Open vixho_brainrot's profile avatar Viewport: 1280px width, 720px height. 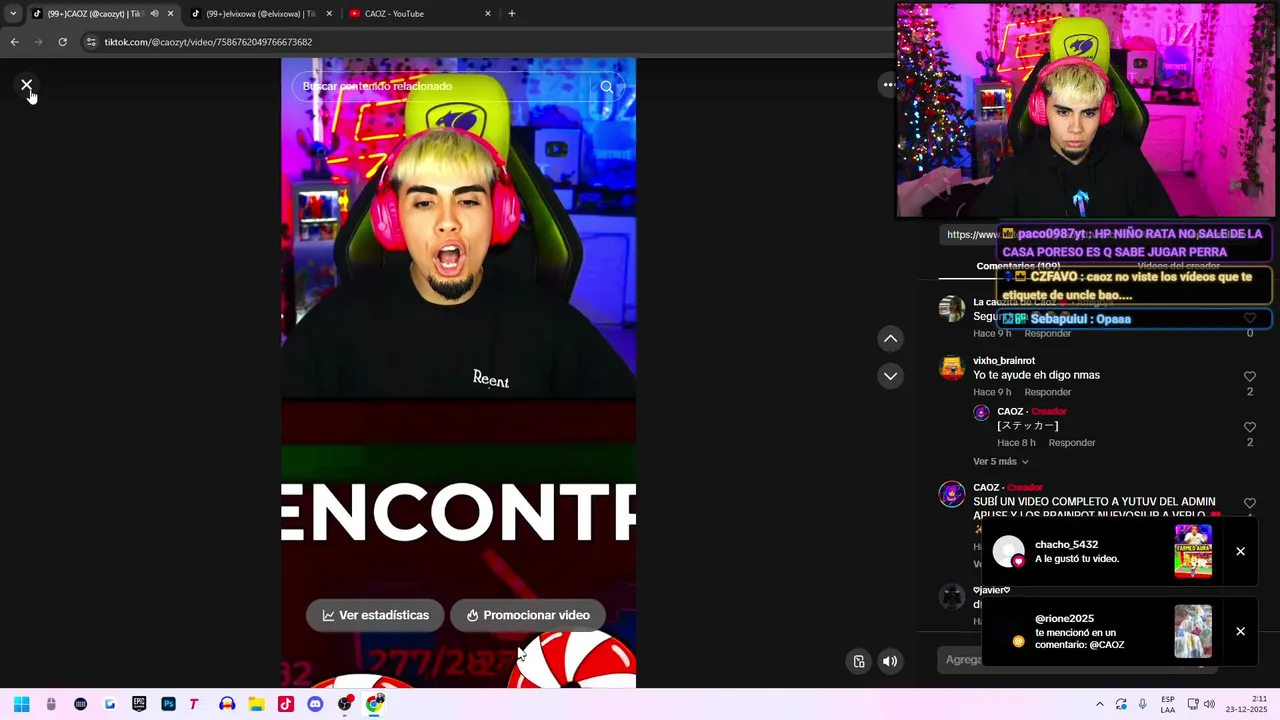coord(952,368)
